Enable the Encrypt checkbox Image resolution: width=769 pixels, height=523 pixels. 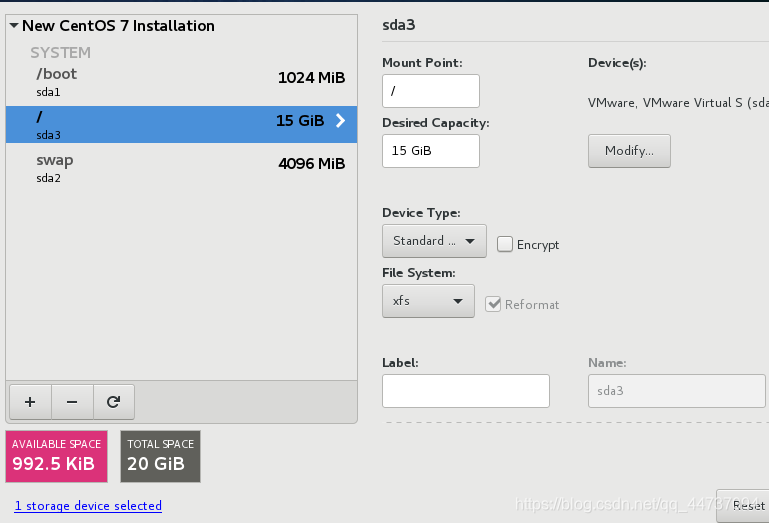click(505, 244)
